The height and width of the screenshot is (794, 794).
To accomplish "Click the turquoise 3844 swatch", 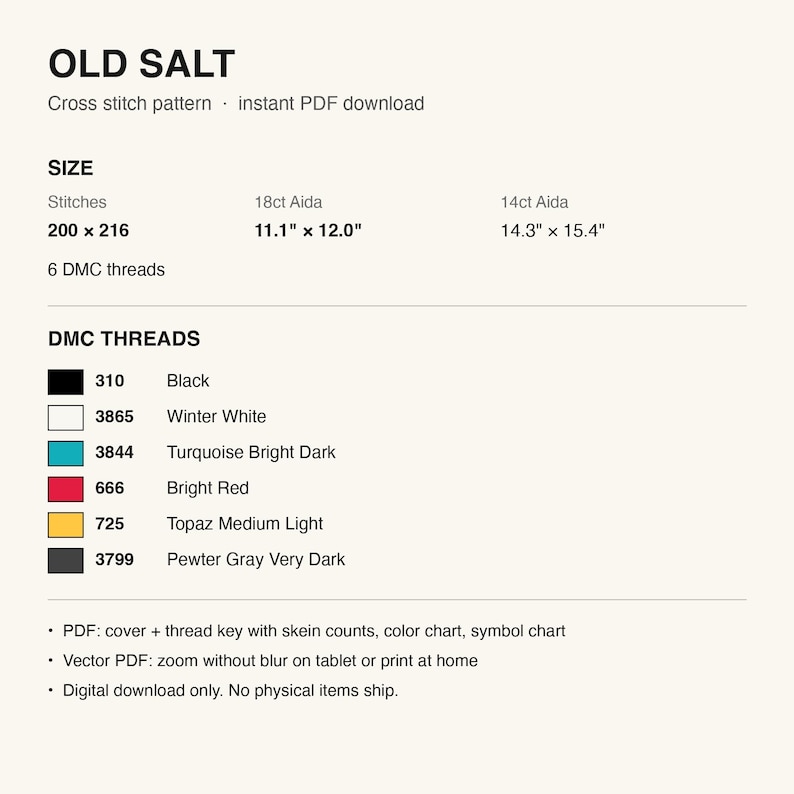I will pyautogui.click(x=66, y=453).
